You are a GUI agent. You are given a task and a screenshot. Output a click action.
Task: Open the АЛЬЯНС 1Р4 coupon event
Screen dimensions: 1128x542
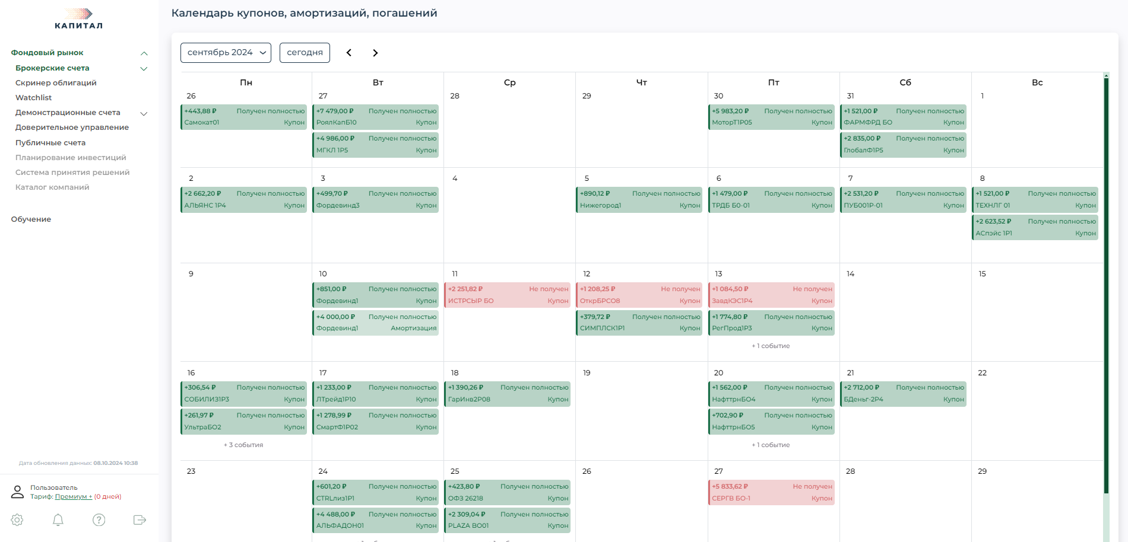pos(244,199)
